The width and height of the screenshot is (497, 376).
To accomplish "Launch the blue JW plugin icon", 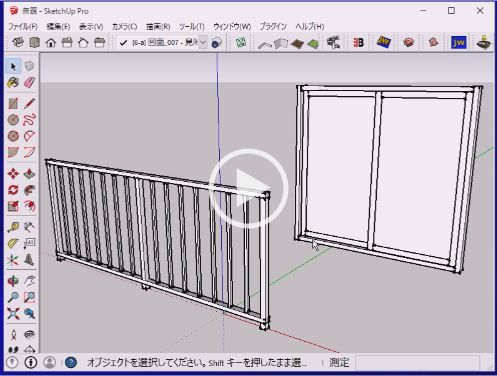I will coord(459,42).
